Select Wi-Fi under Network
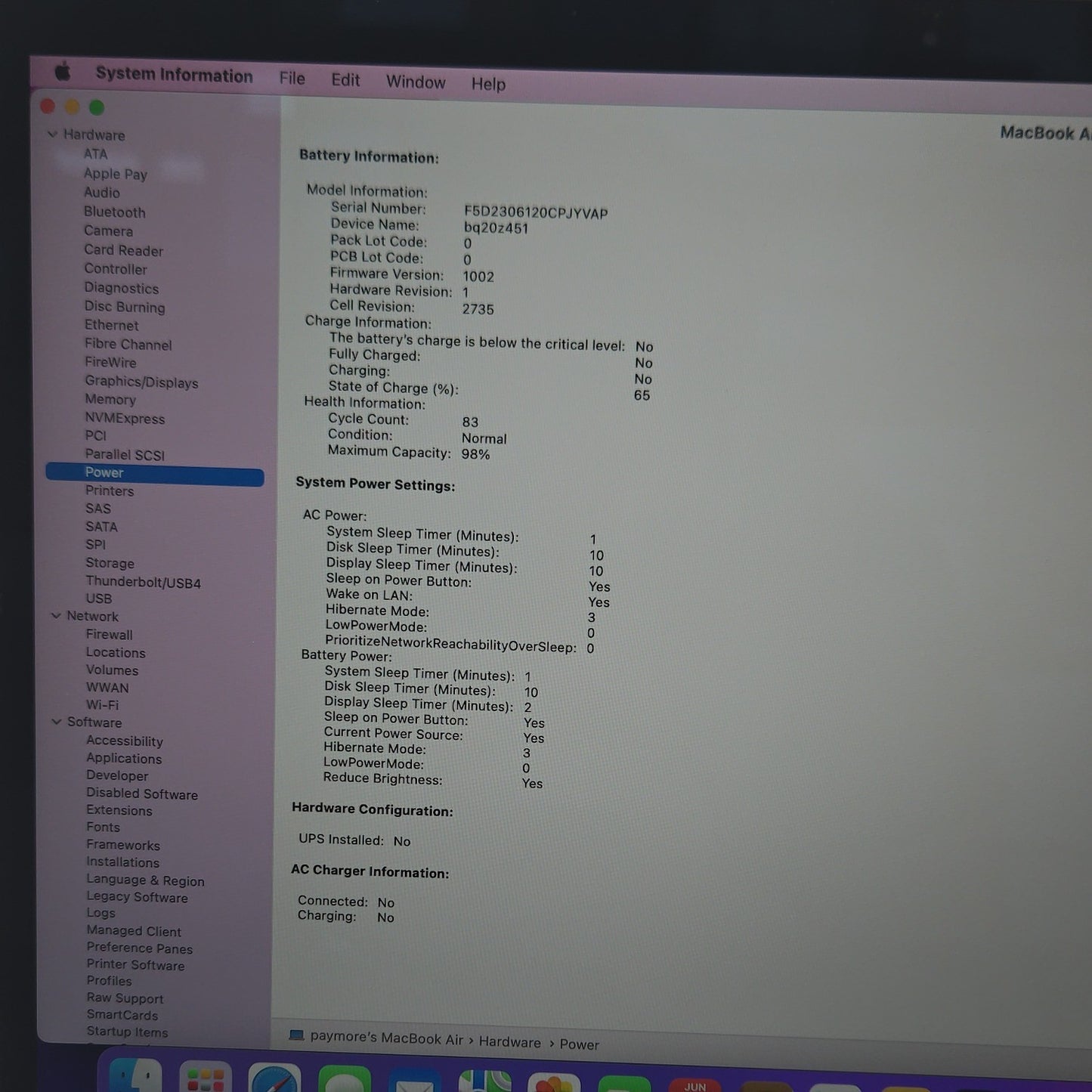The height and width of the screenshot is (1092, 1092). [x=102, y=705]
